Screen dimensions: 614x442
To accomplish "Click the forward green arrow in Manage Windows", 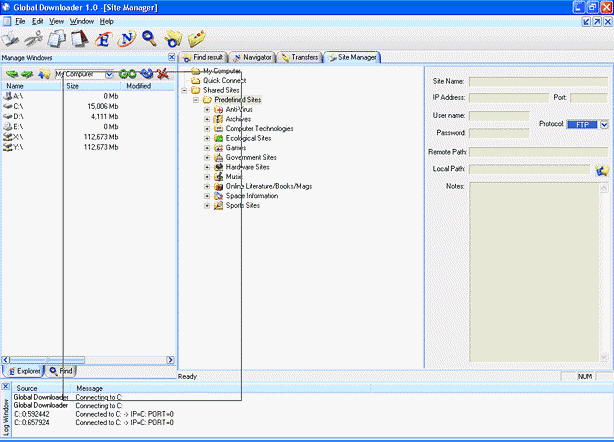I will (x=27, y=74).
